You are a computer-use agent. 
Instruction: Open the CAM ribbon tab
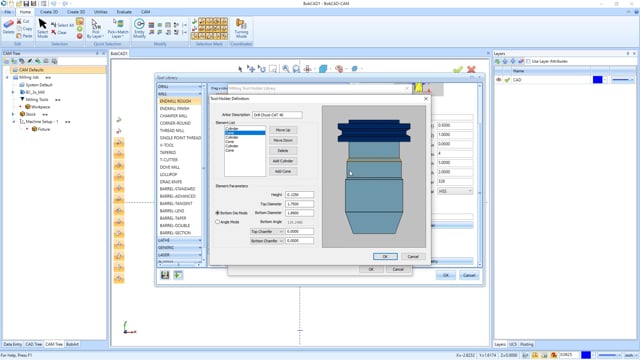point(146,12)
